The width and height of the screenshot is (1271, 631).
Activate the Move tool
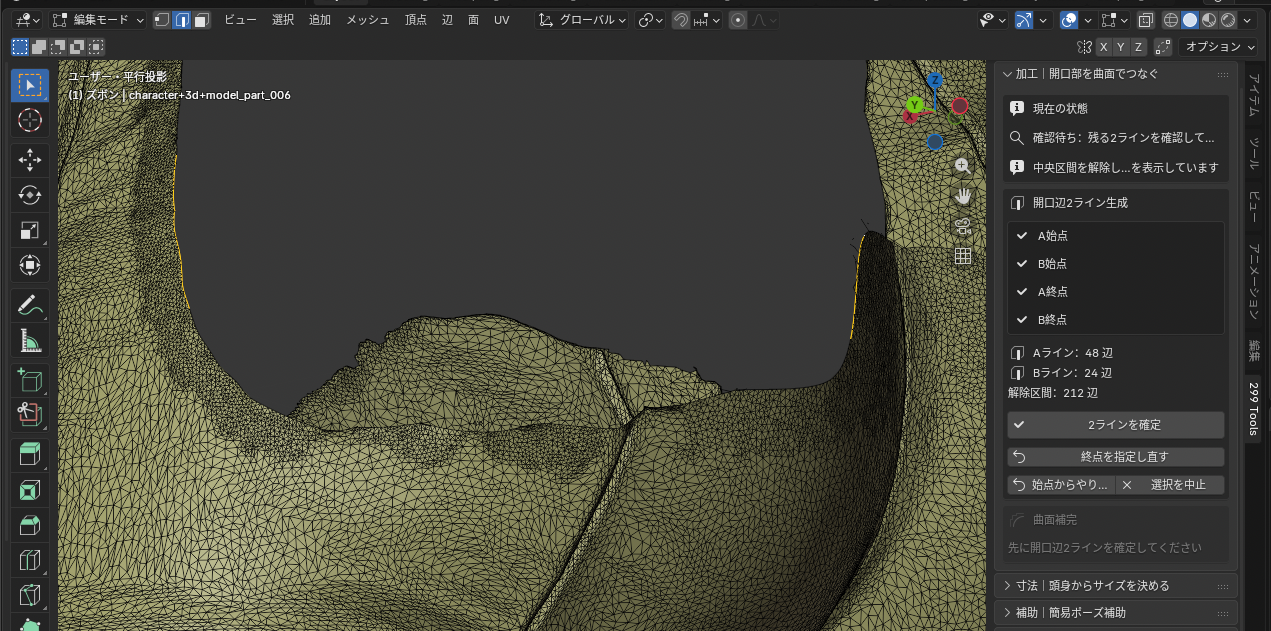[x=30, y=159]
